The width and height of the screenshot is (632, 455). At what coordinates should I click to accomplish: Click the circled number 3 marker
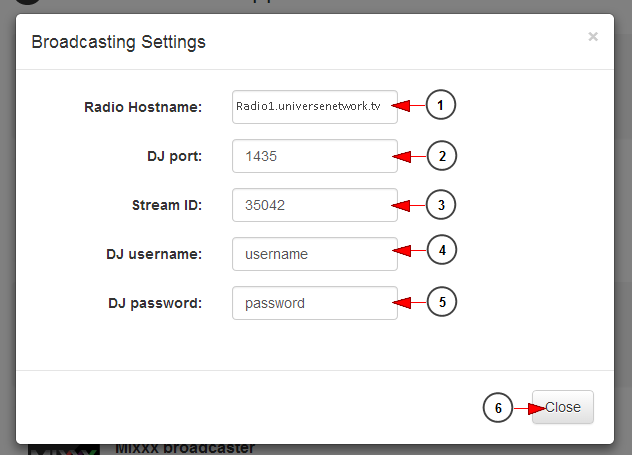click(441, 205)
